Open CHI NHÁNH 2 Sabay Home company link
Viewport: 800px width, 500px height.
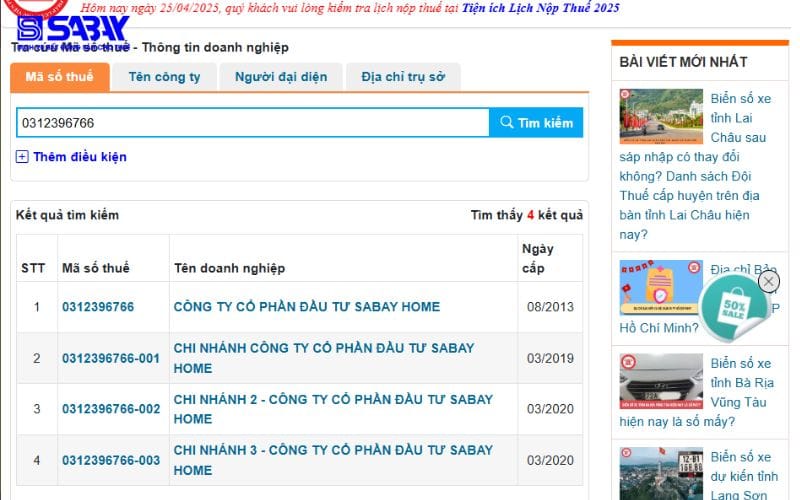click(333, 409)
